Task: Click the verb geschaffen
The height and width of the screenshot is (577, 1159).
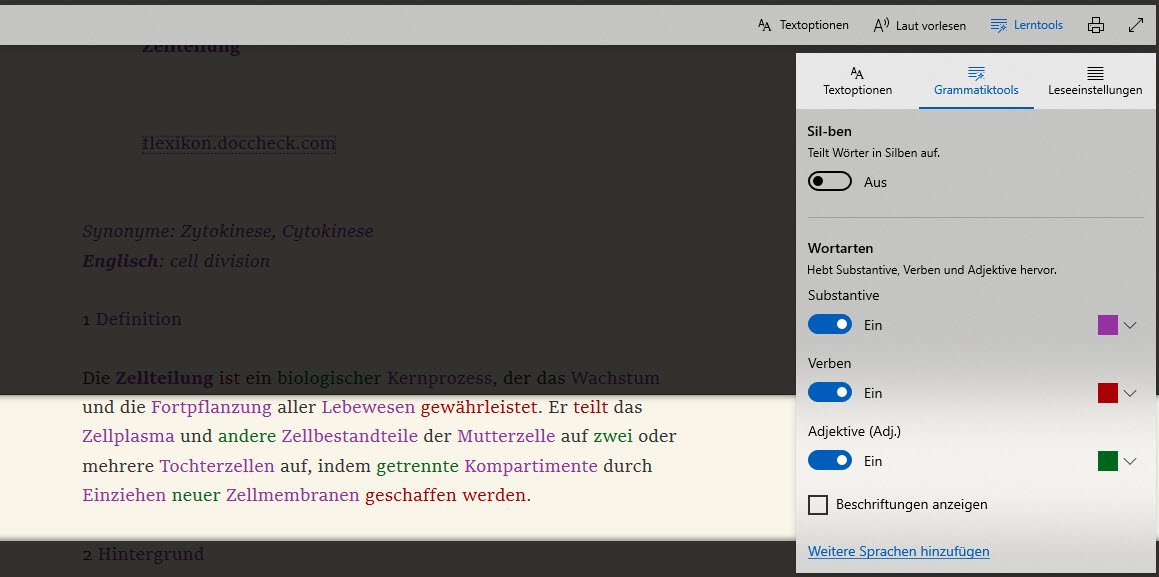Action: [x=410, y=496]
